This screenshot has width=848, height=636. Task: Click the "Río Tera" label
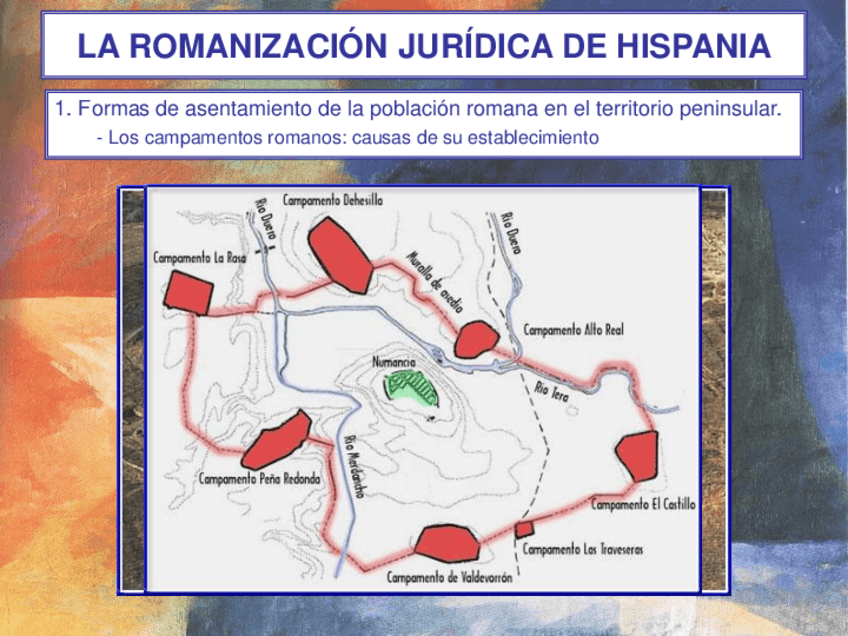(552, 392)
